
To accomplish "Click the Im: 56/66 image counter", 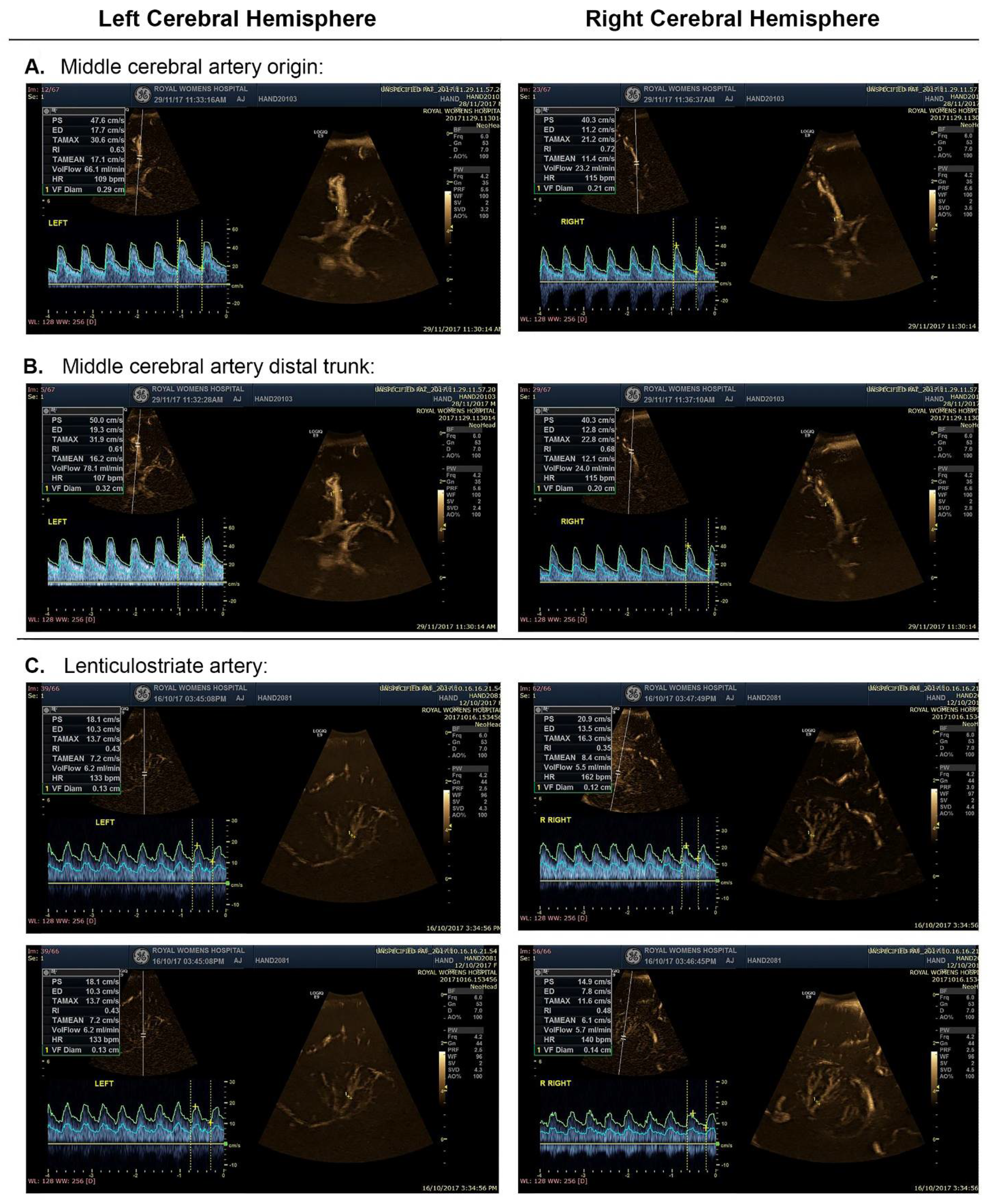I will 535,950.
